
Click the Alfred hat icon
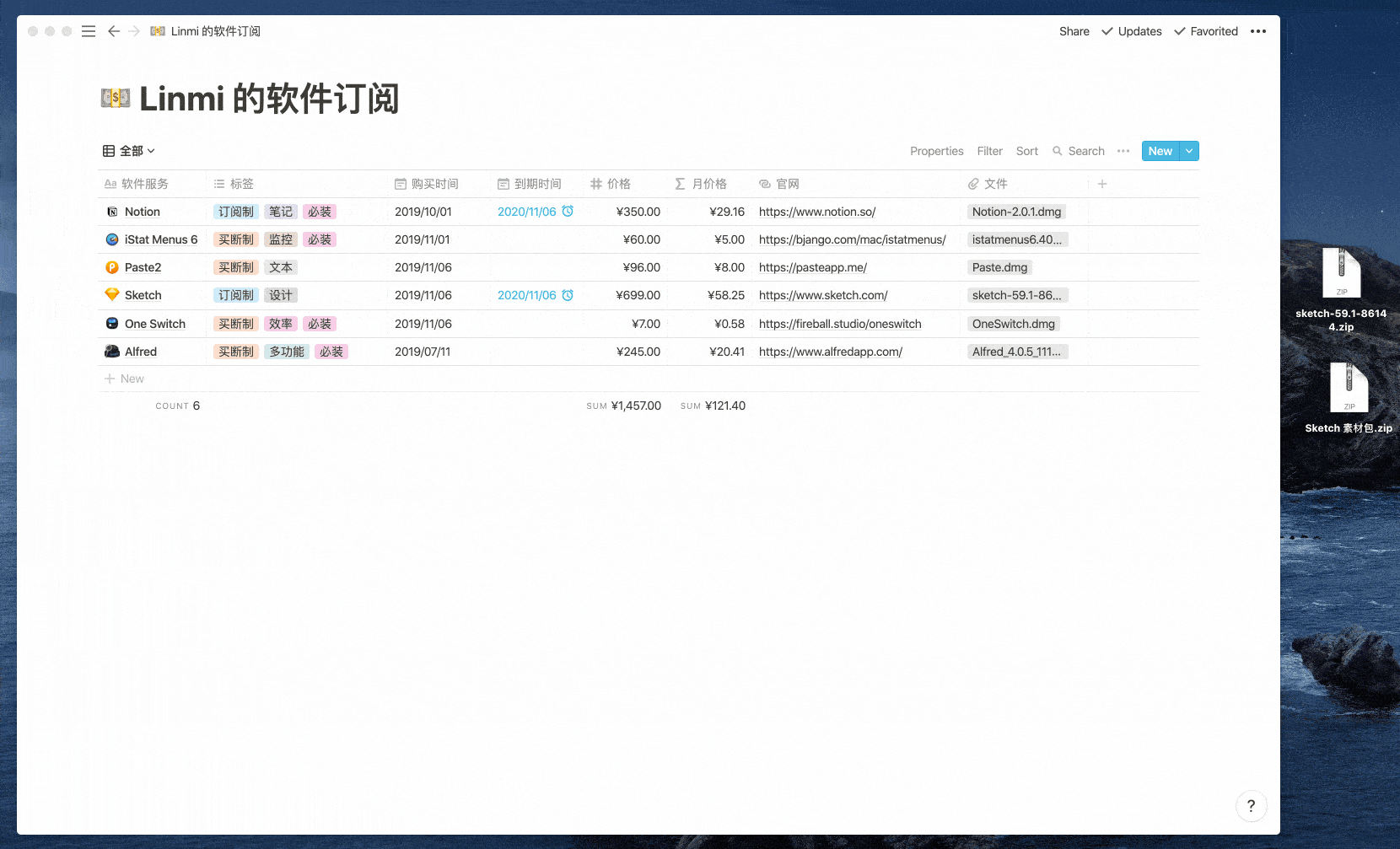tap(112, 352)
